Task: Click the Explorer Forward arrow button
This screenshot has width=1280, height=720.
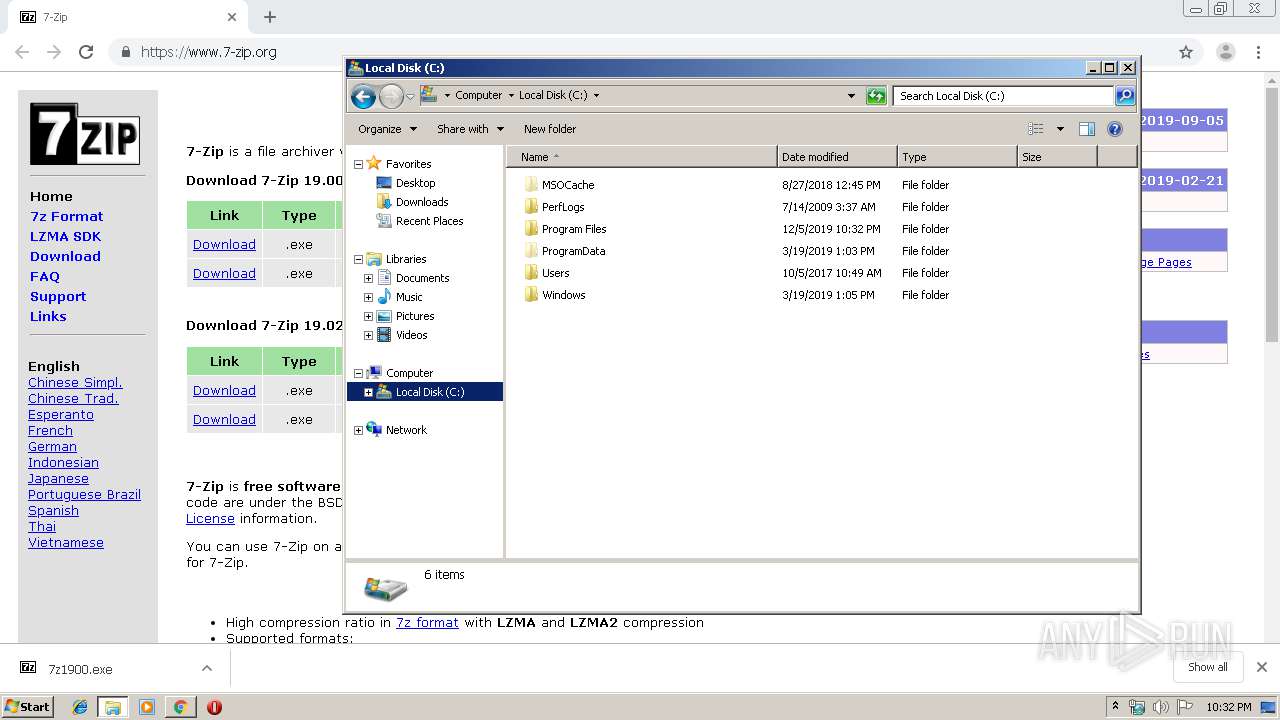Action: point(391,96)
